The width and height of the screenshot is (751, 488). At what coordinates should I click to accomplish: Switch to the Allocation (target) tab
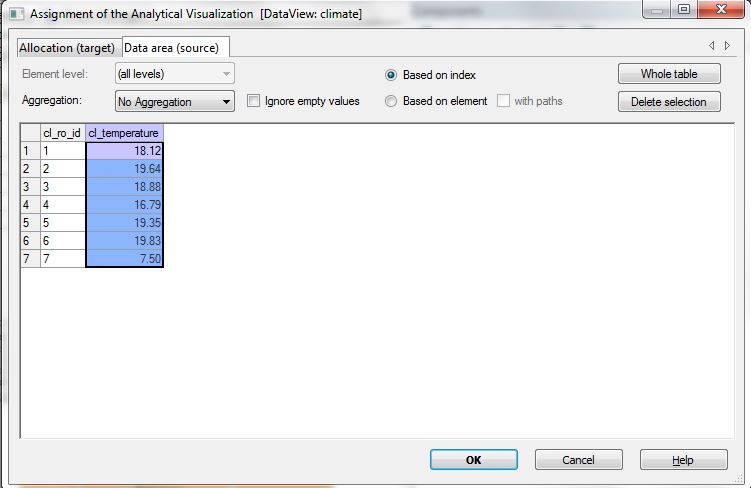67,48
